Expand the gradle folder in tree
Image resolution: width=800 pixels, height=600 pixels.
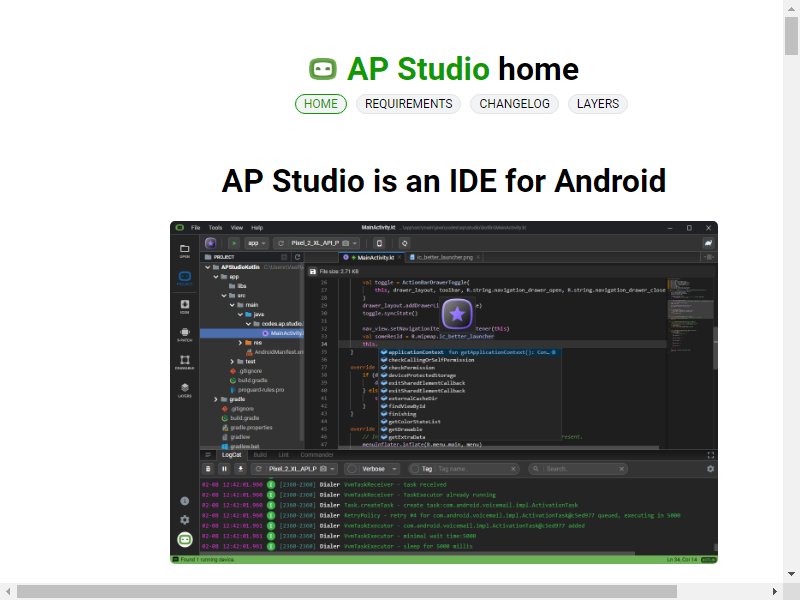coord(216,399)
